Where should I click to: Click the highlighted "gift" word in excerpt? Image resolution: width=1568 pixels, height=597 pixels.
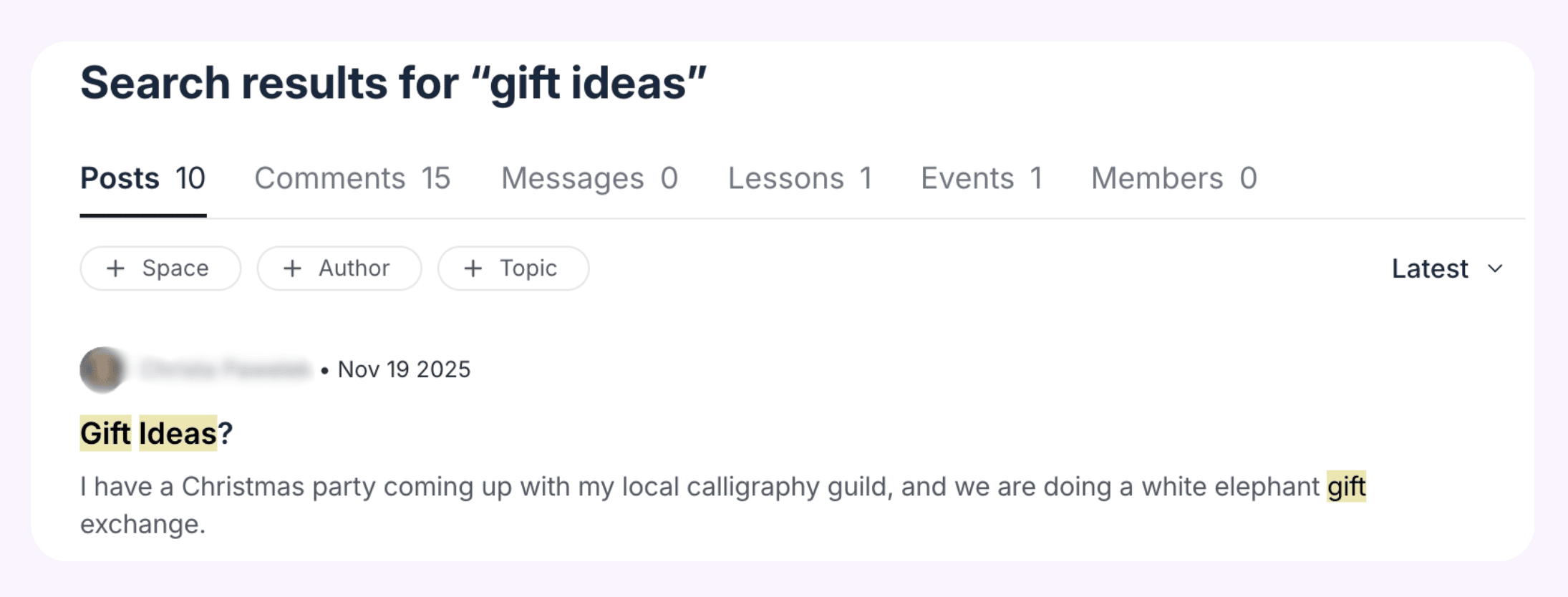(x=1346, y=487)
